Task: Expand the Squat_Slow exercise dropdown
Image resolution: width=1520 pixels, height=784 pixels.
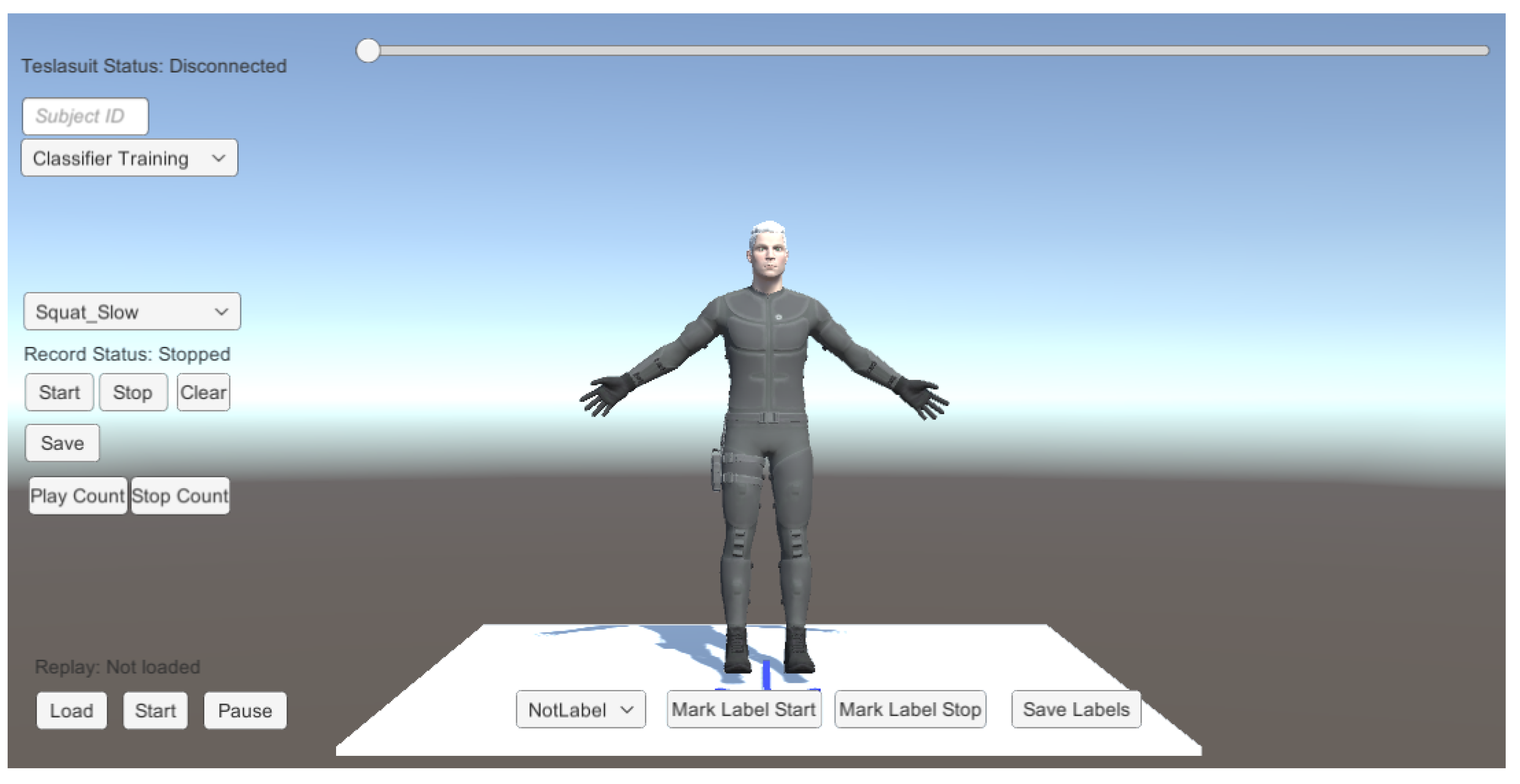Action: pyautogui.click(x=132, y=312)
